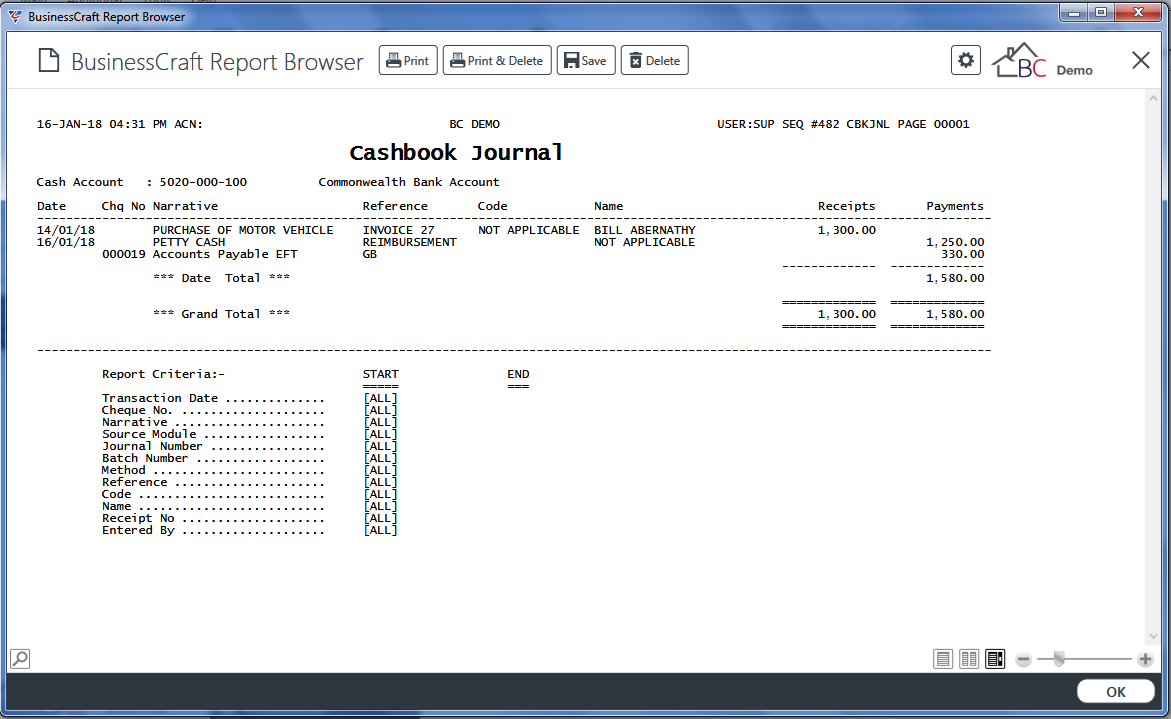Image resolution: width=1171 pixels, height=719 pixels.
Task: Click the BC DEMO company header
Action: [x=475, y=124]
